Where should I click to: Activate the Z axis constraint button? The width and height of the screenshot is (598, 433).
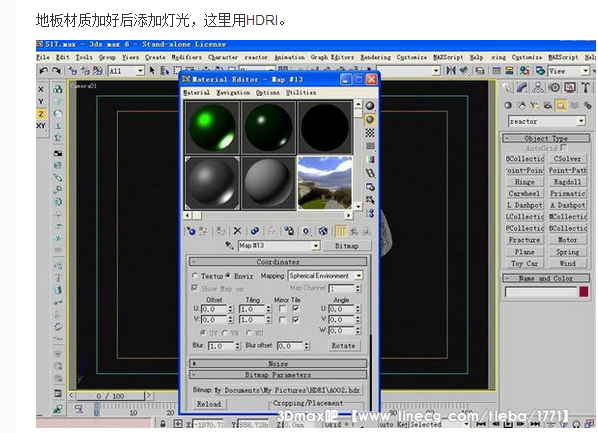pos(41,114)
